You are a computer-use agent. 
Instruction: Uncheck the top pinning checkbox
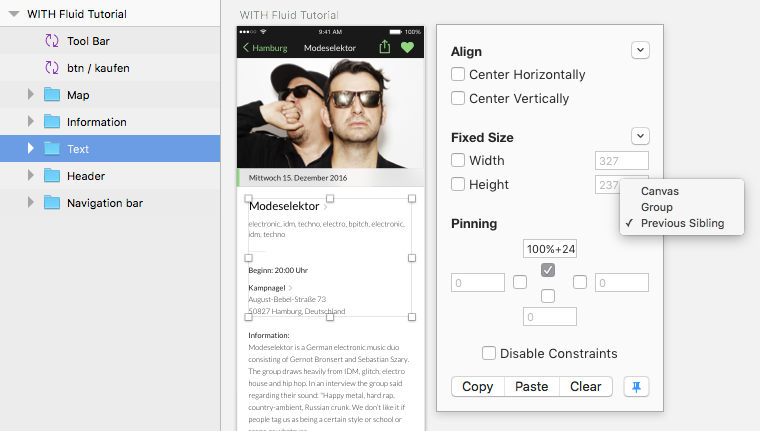[548, 270]
